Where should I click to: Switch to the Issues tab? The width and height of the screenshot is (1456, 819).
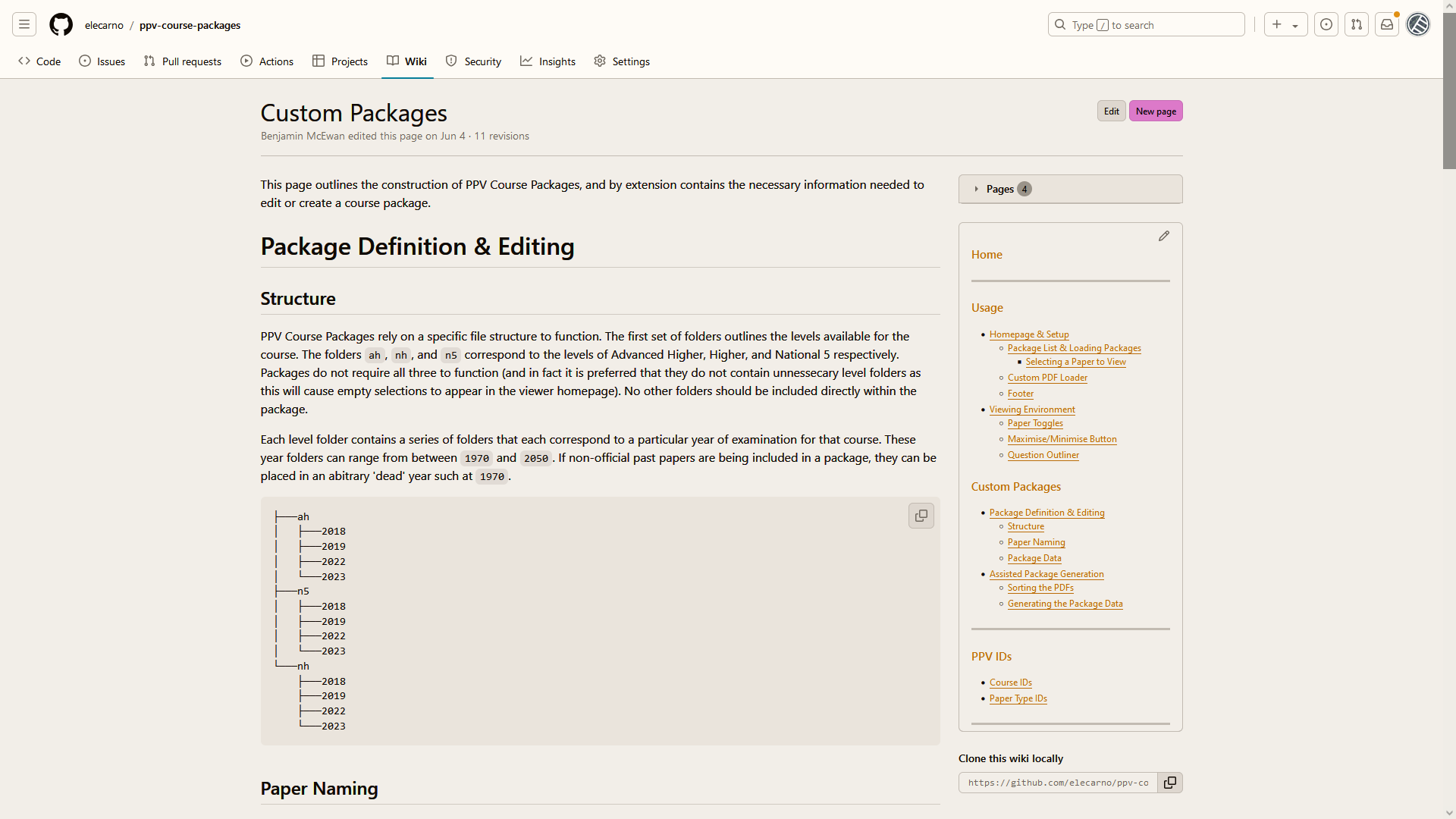[102, 61]
